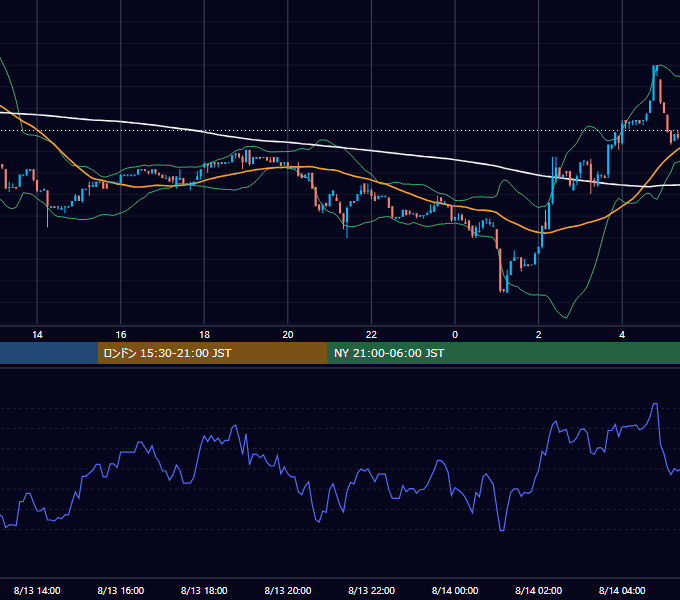Click the 8/13 18:00 time label
Viewport: 680px width, 600px height.
pos(204,590)
